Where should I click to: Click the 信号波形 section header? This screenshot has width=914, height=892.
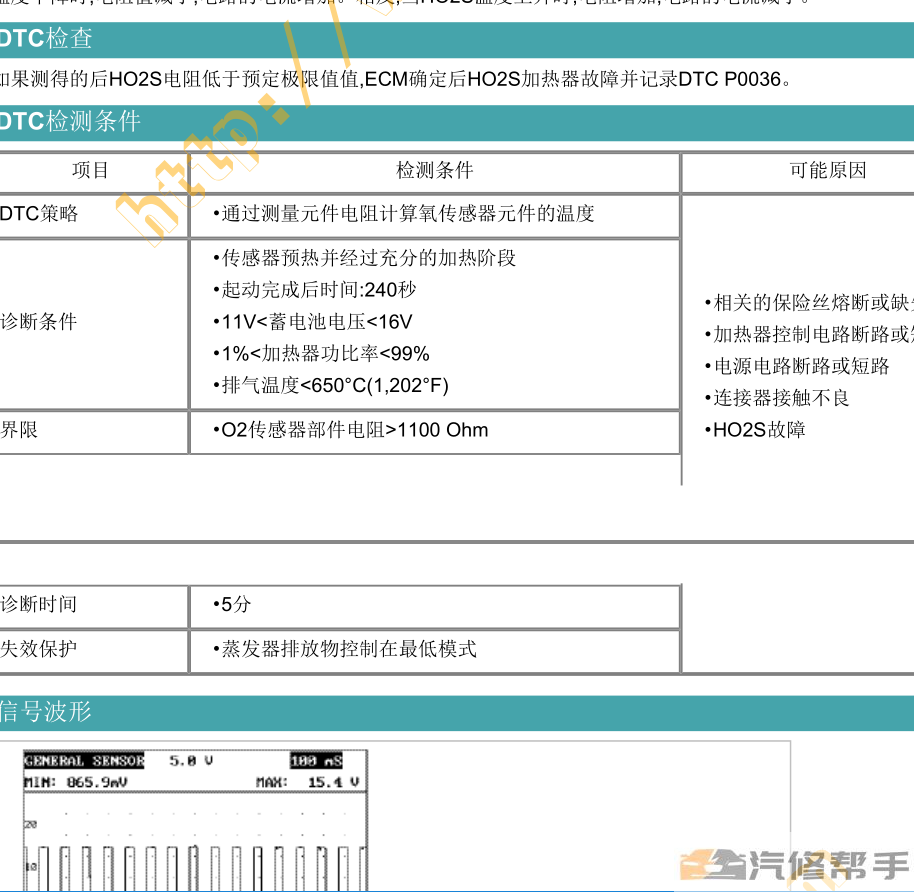tap(457, 712)
